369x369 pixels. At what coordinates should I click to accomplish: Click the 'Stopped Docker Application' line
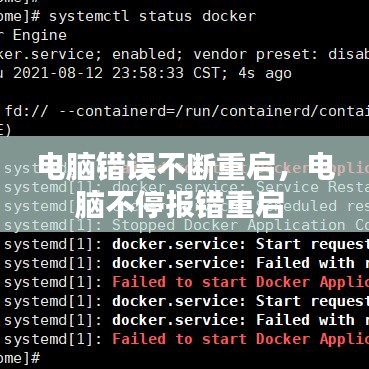coord(241,225)
